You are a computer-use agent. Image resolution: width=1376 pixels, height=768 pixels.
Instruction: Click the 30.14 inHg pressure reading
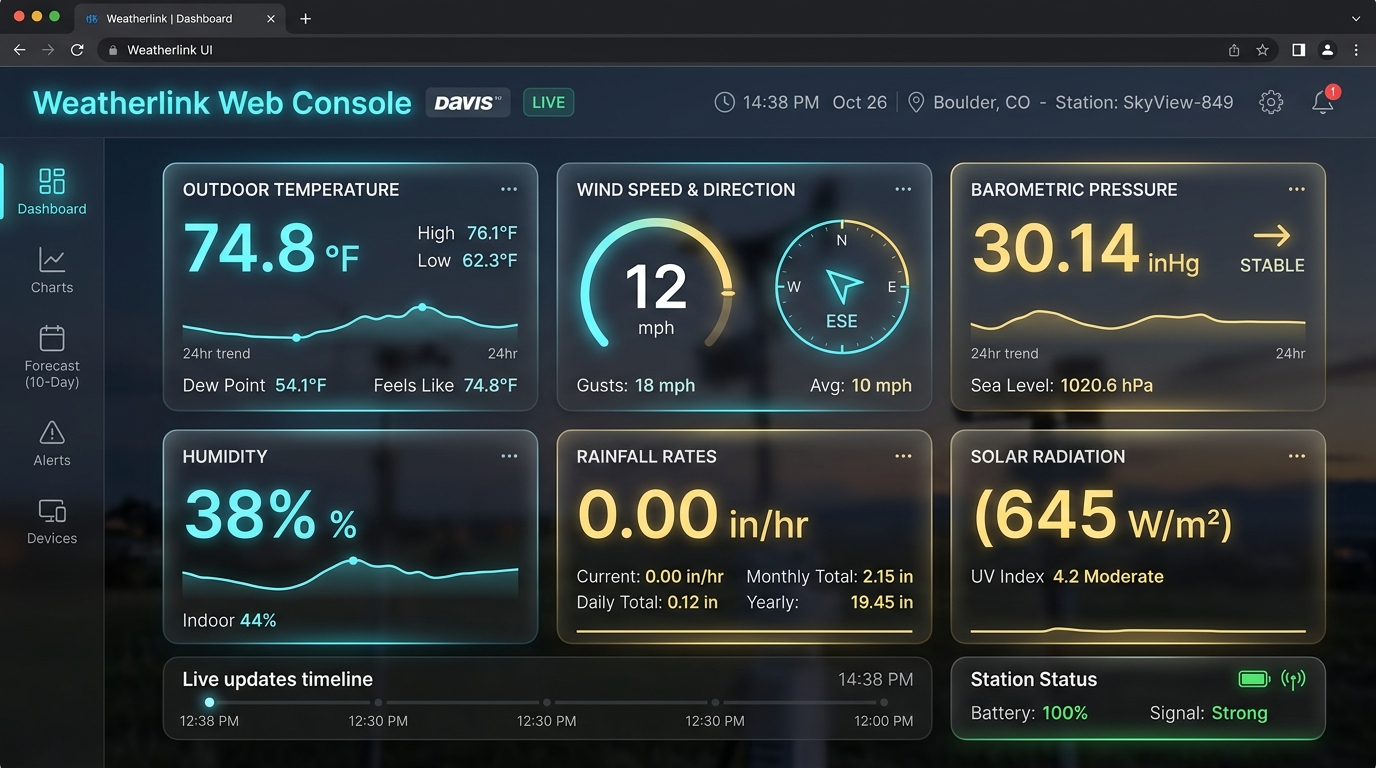pyautogui.click(x=1085, y=248)
